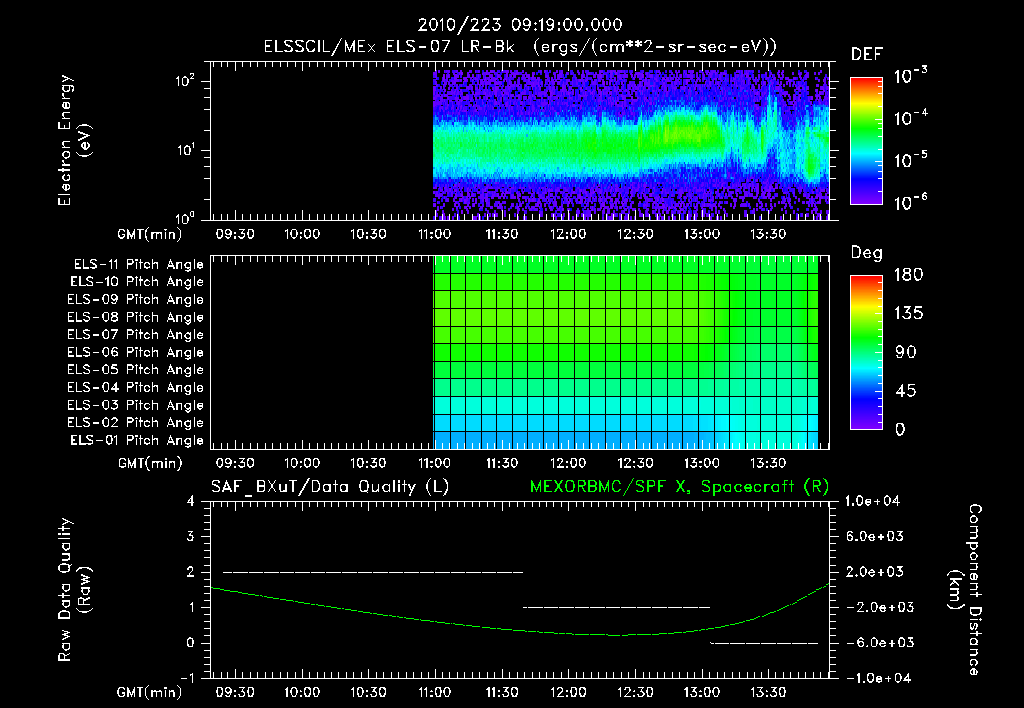The height and width of the screenshot is (708, 1024).
Task: Select the ELS-04 Pitch Angle row label
Action: point(135,387)
